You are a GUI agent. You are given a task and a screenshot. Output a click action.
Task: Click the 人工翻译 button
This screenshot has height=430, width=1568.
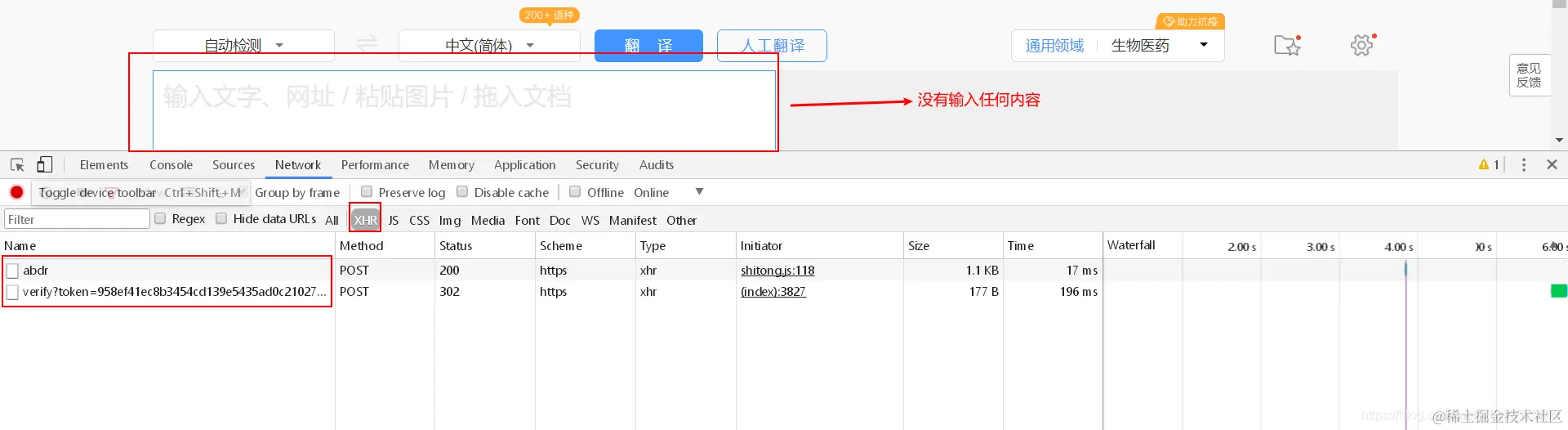772,46
